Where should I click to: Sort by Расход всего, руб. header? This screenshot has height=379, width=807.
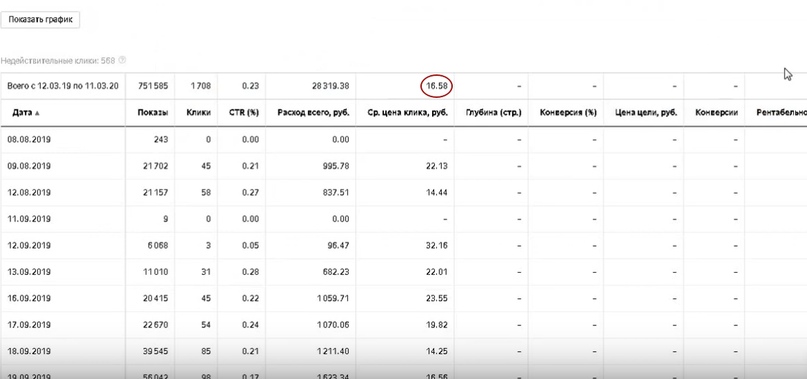click(313, 113)
